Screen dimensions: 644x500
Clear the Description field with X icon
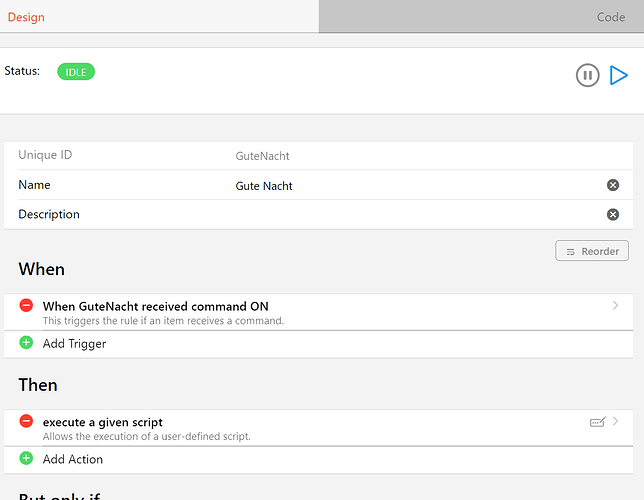click(613, 214)
